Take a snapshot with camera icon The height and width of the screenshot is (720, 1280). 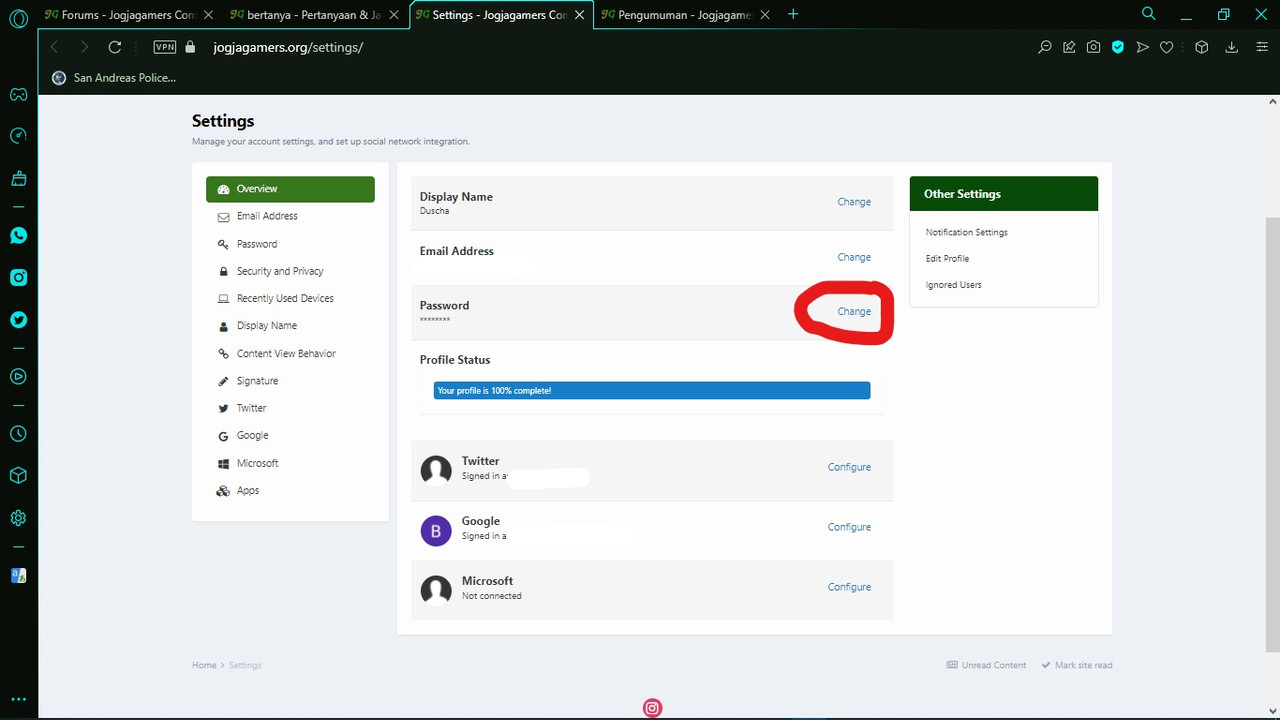(1094, 47)
